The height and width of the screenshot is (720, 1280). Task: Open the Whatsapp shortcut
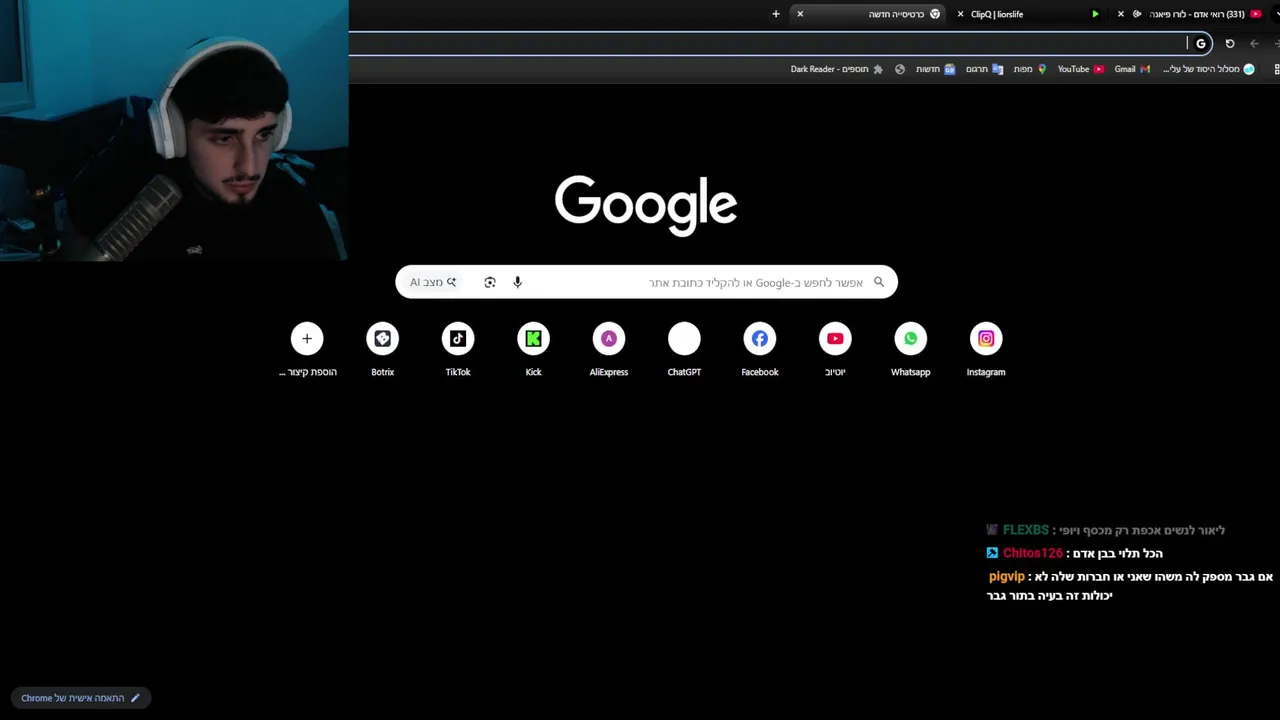(911, 350)
